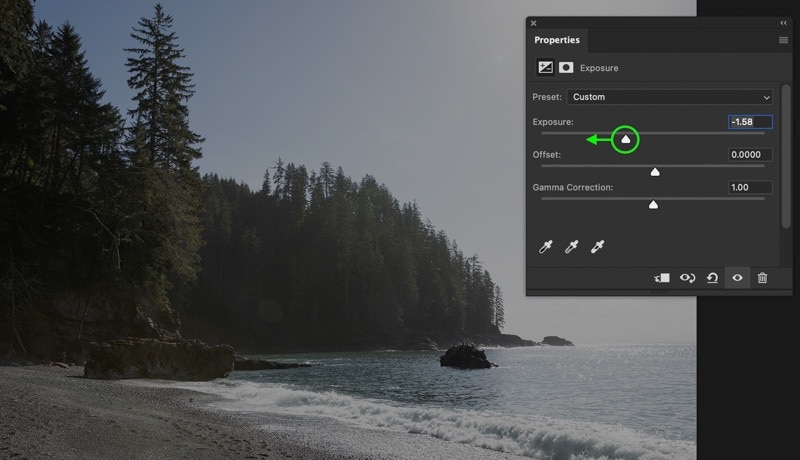The width and height of the screenshot is (800, 460).
Task: Pick the white point eyedropper
Action: pyautogui.click(x=597, y=247)
